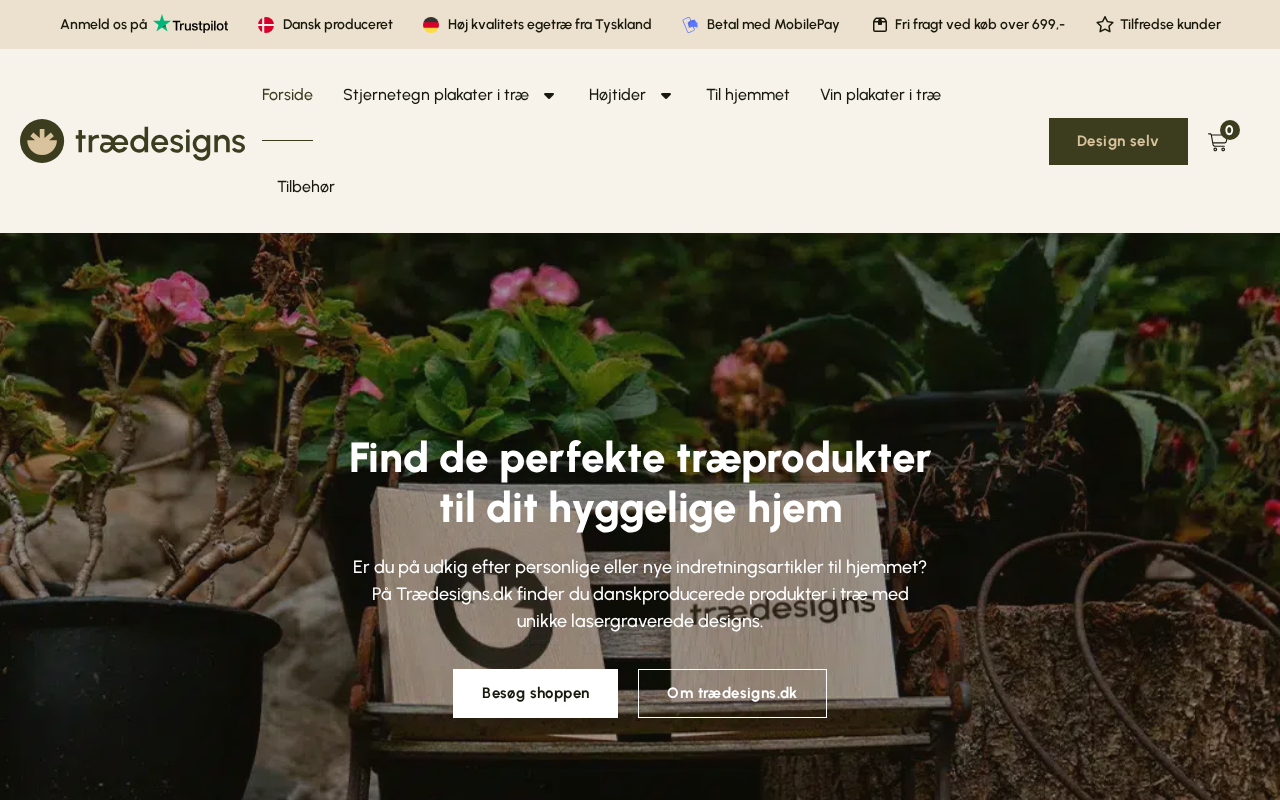This screenshot has height=800, width=1280.
Task: Click the Besøg shoppen button
Action: (535, 693)
